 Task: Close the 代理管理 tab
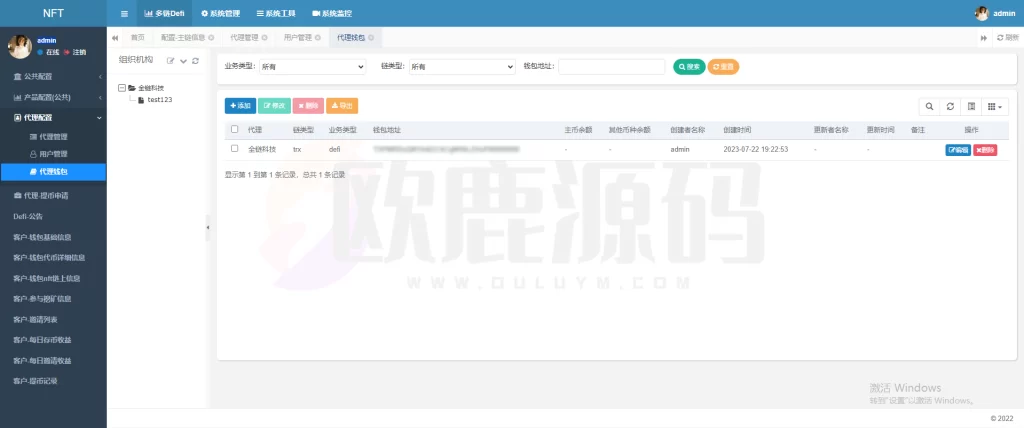pos(264,38)
